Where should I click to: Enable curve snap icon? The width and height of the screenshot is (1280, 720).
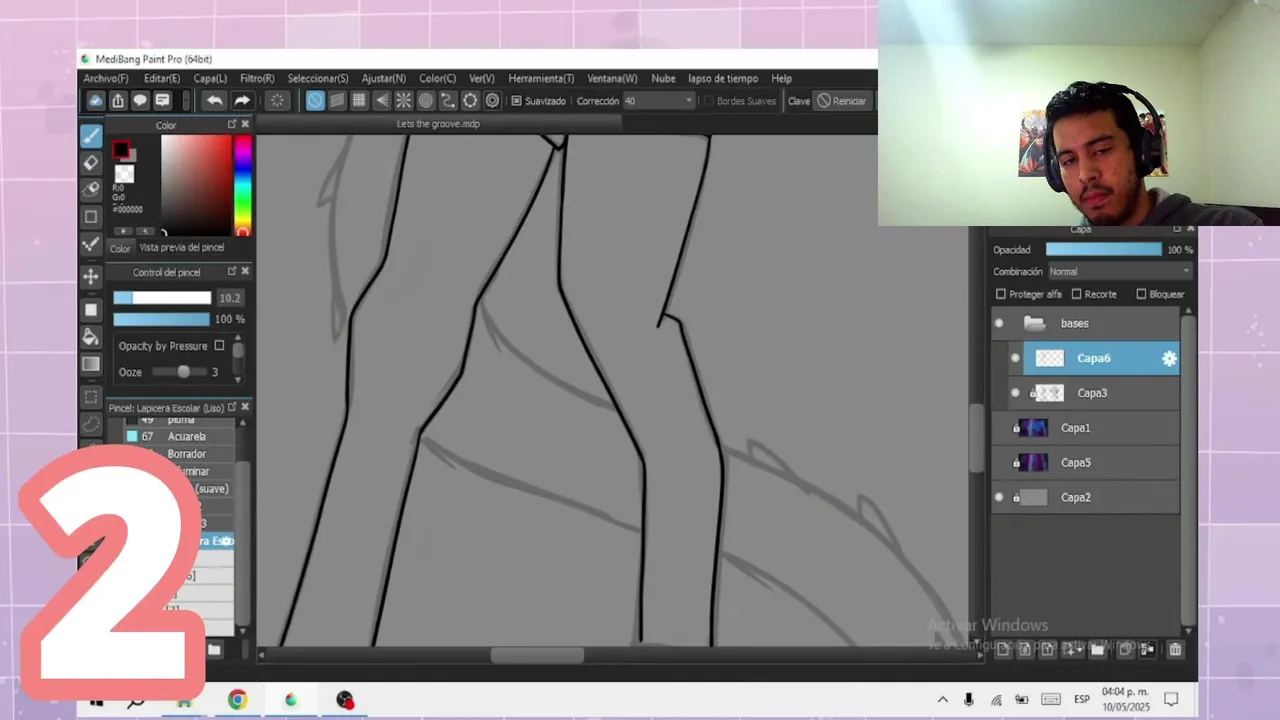click(x=447, y=100)
